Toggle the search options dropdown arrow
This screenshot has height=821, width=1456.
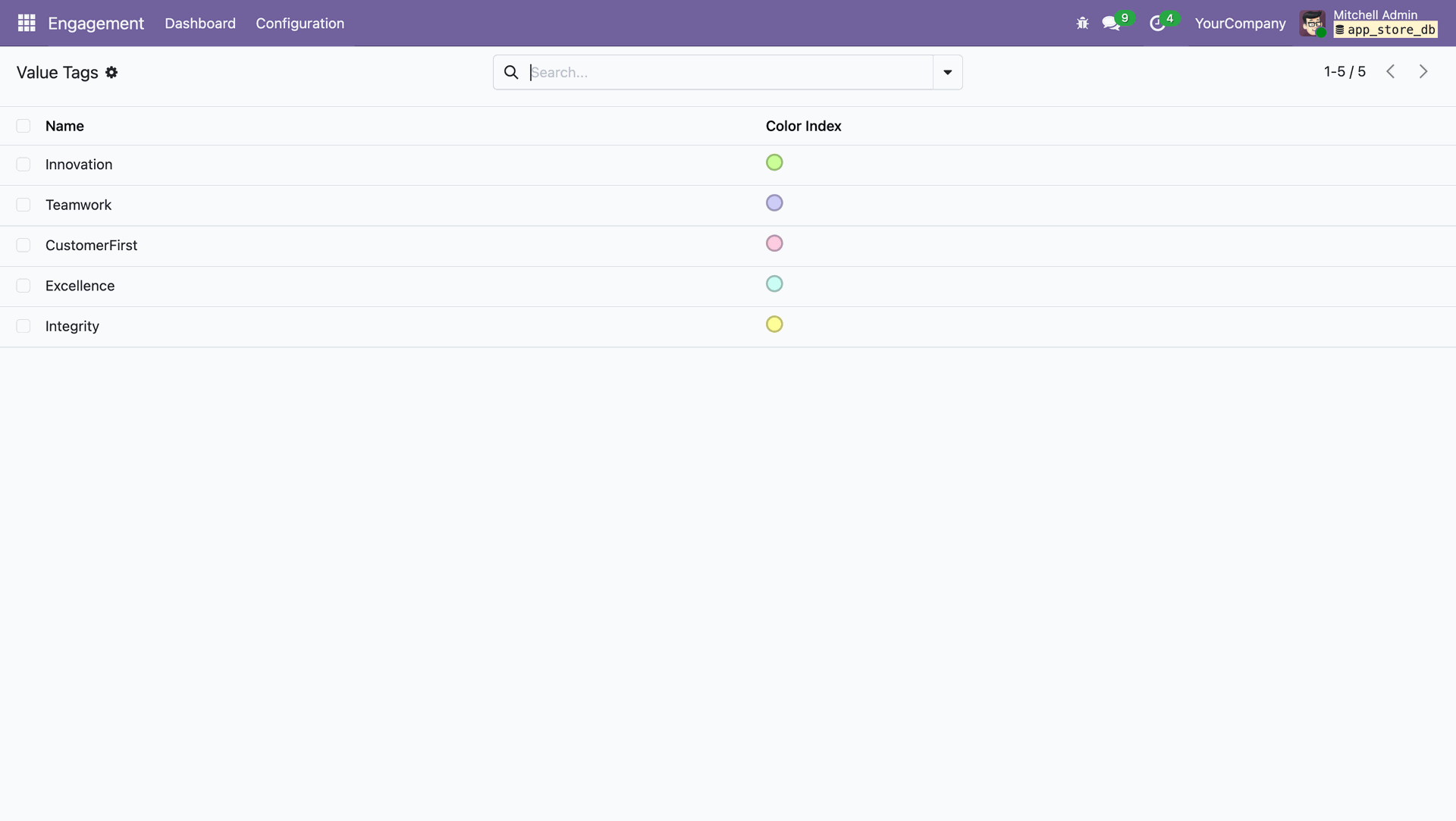(x=947, y=72)
